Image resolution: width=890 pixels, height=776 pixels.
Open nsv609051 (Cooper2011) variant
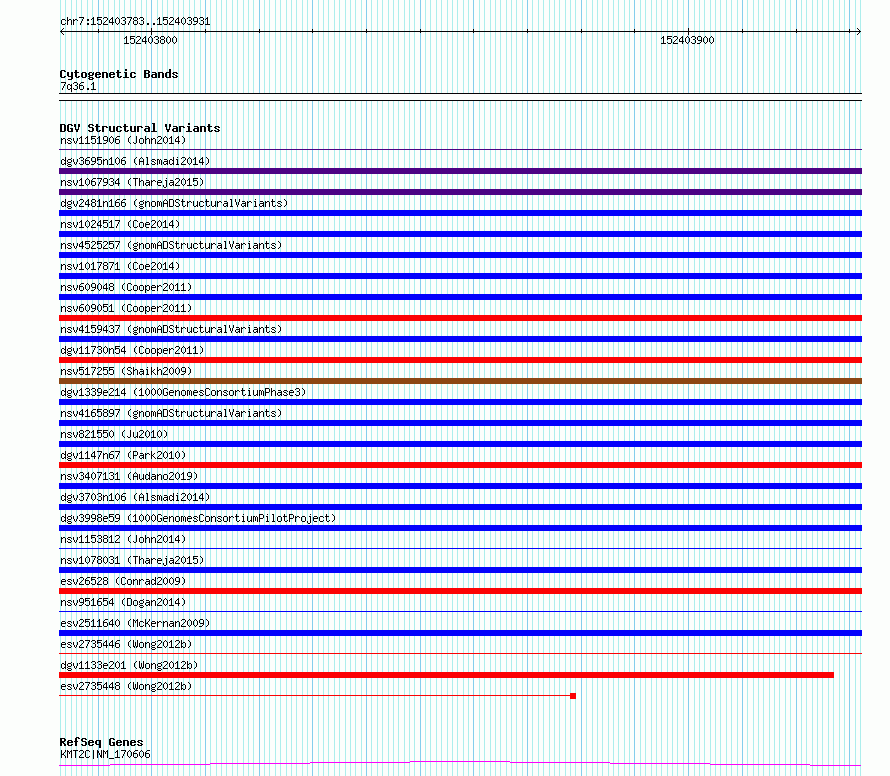point(126,308)
